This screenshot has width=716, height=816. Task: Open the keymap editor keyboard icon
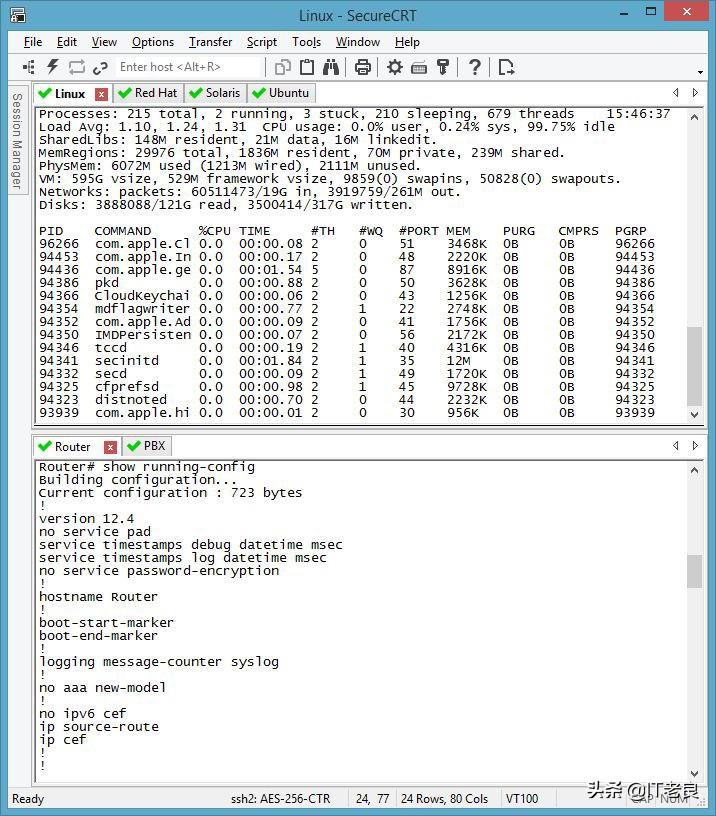point(419,67)
